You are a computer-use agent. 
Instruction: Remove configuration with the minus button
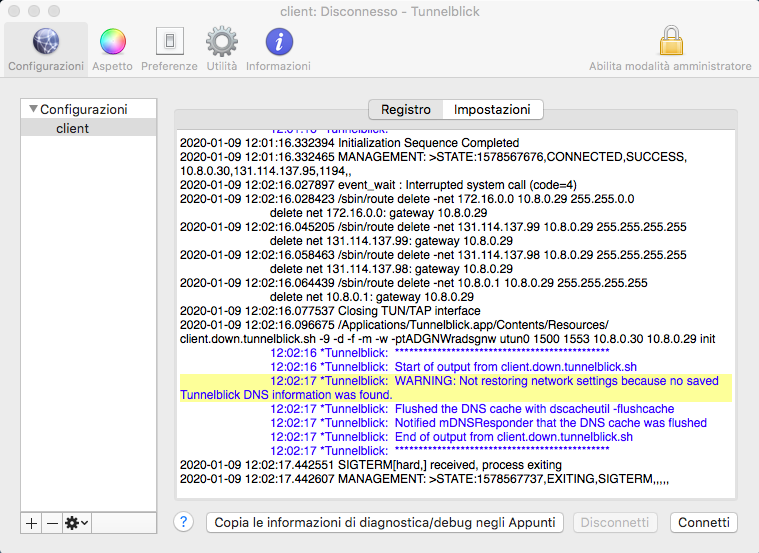(x=52, y=523)
